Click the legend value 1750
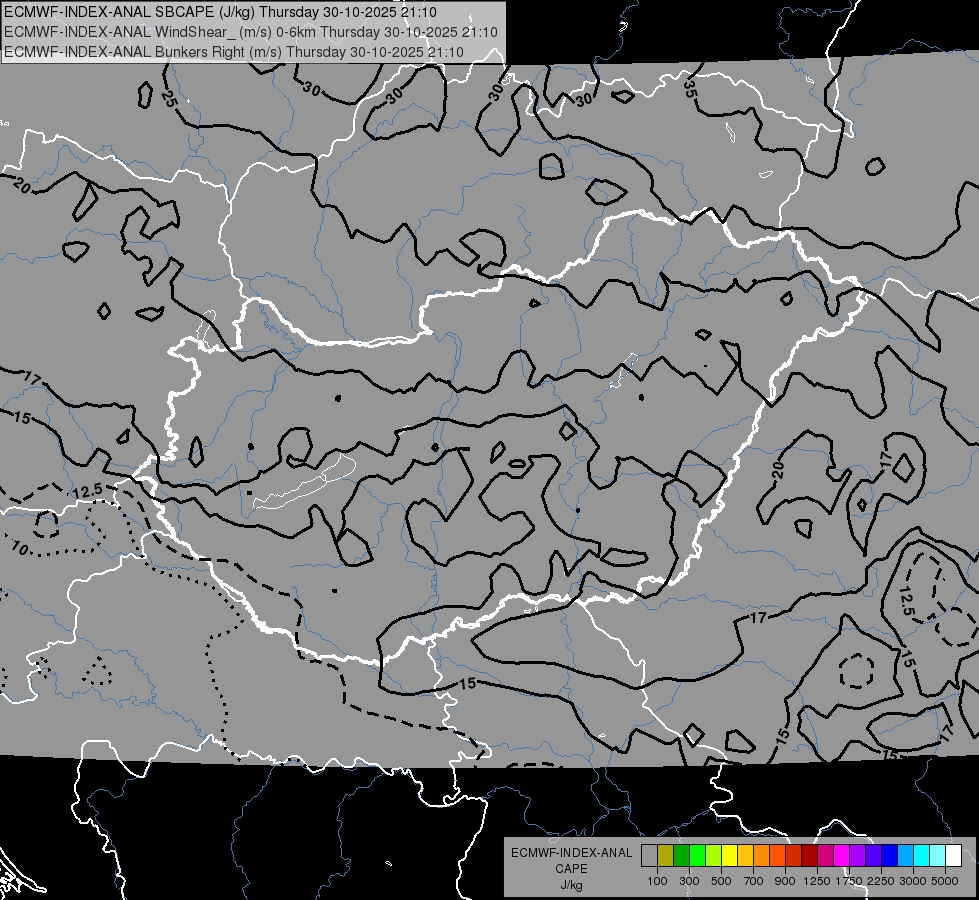The height and width of the screenshot is (900, 979). [849, 881]
